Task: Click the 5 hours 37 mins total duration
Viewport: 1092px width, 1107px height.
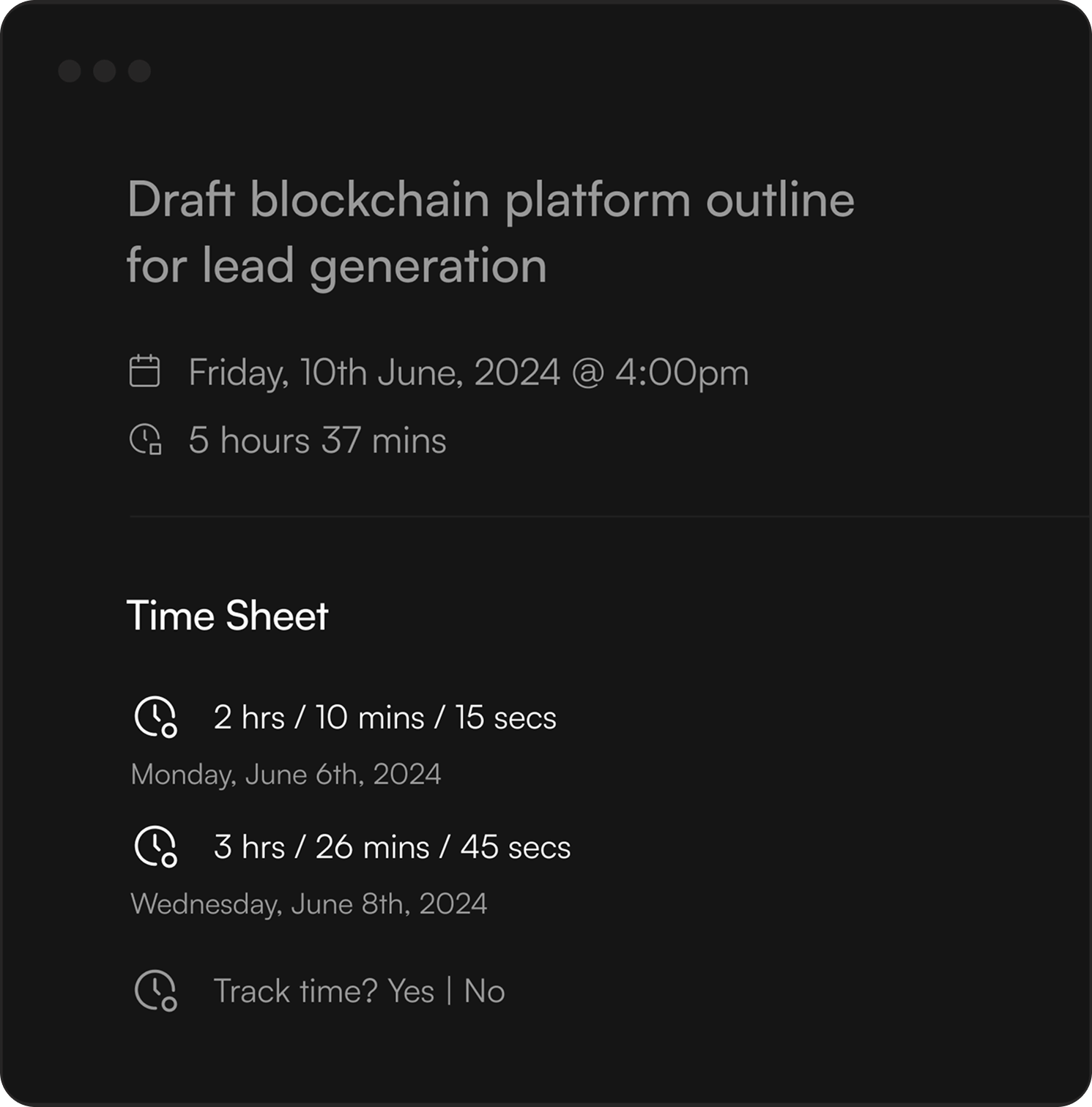Action: (x=317, y=441)
